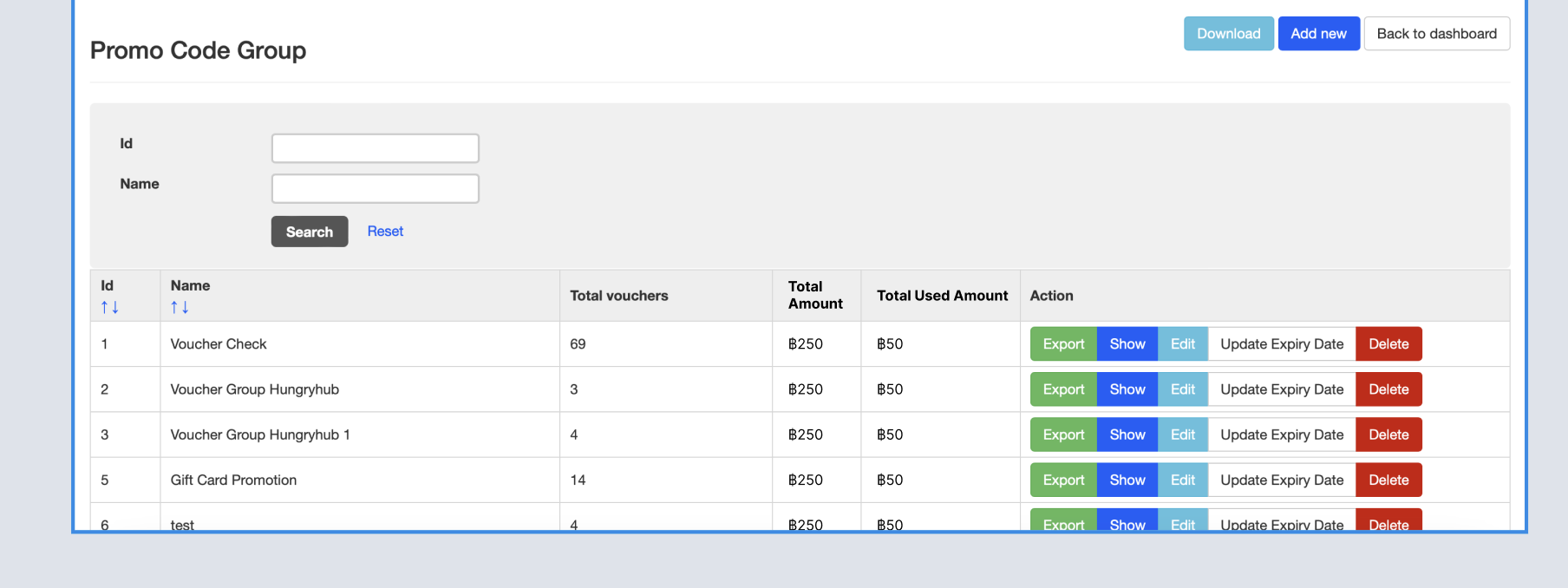
Task: Reset the search filters
Action: 385,232
